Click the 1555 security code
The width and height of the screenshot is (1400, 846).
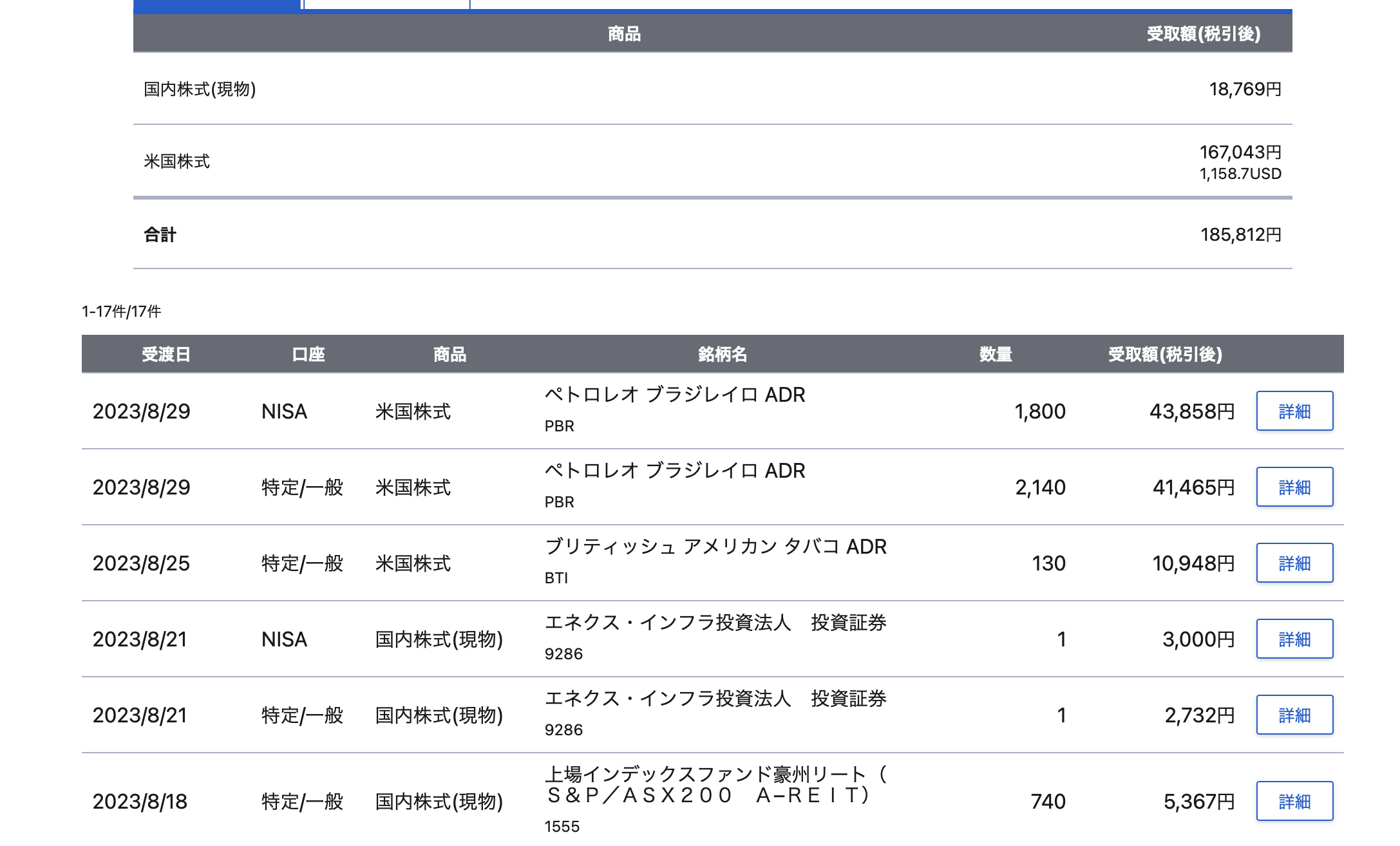click(x=562, y=827)
